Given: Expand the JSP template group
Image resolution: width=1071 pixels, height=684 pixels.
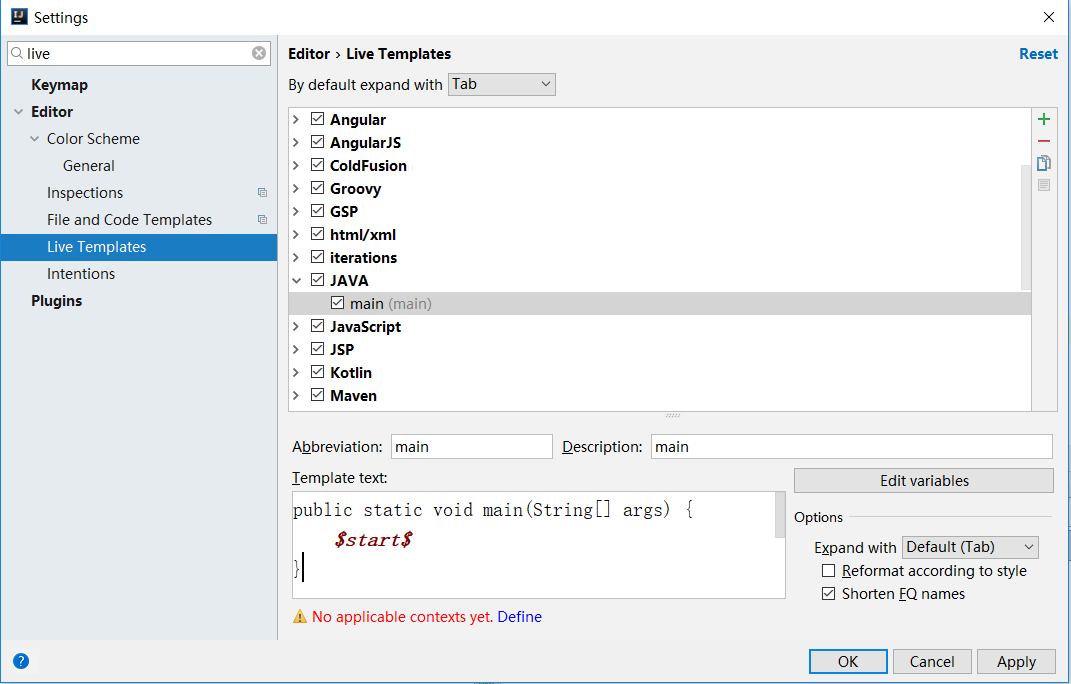Looking at the screenshot, I should tap(296, 349).
